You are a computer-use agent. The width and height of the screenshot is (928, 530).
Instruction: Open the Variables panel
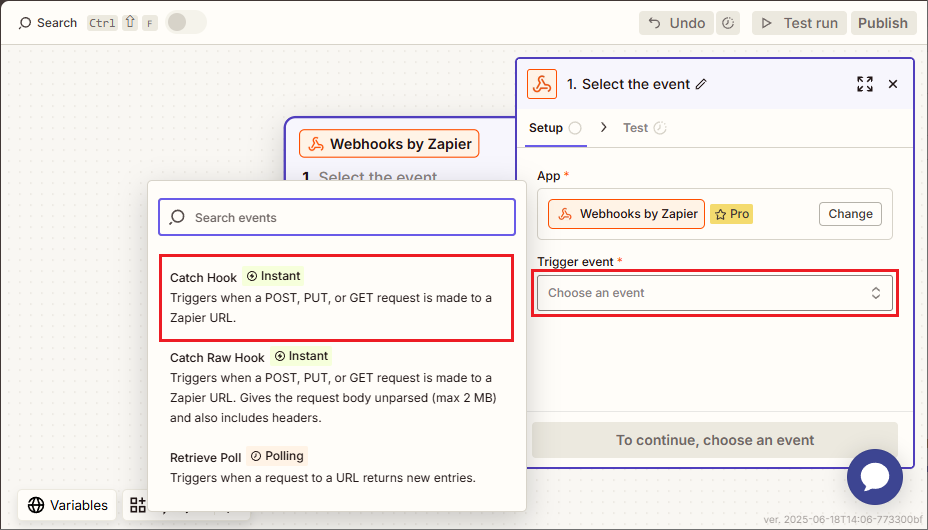67,505
